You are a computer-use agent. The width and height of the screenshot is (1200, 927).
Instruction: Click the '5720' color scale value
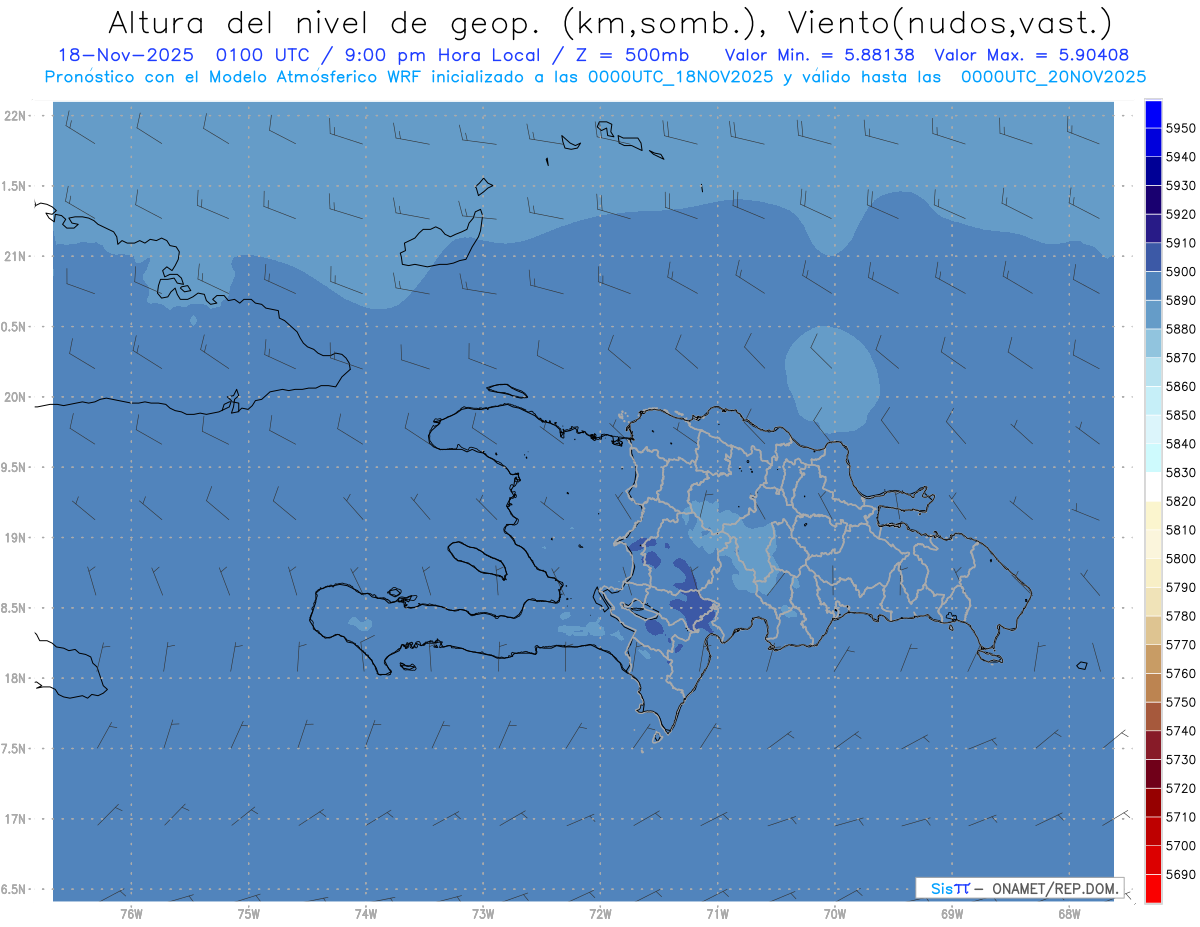[1181, 788]
